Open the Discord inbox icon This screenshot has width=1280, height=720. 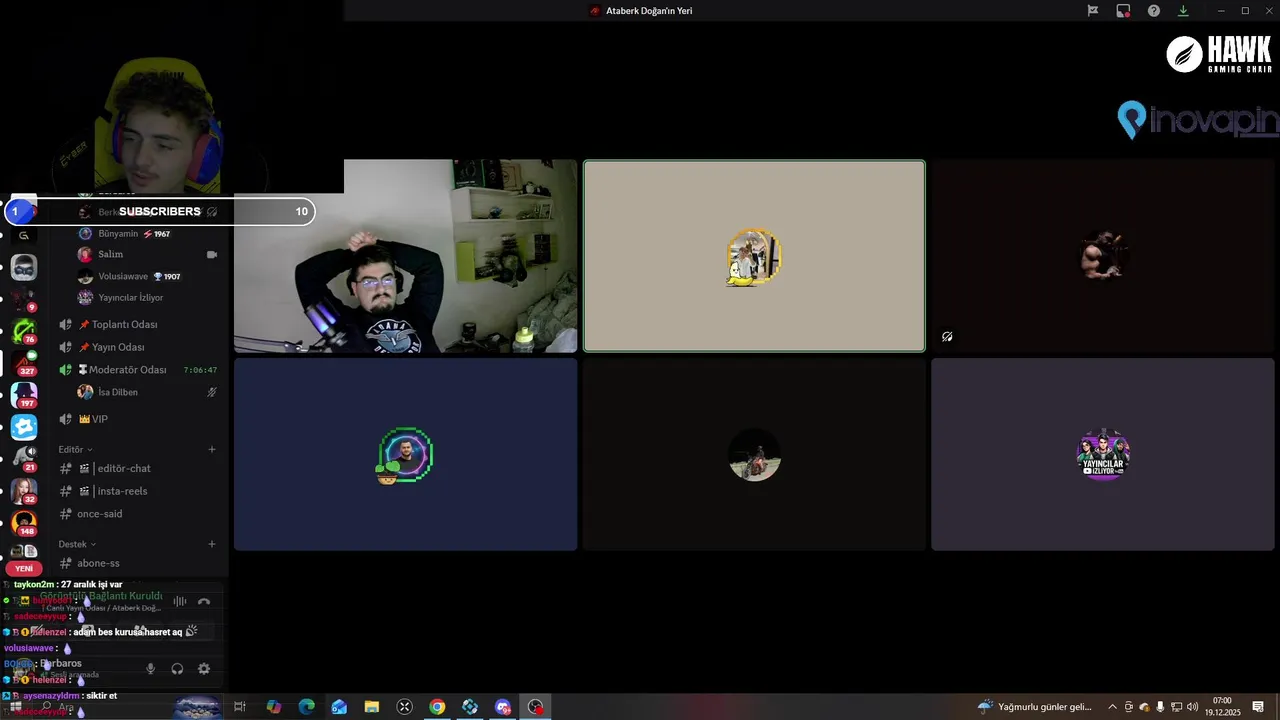click(1123, 11)
